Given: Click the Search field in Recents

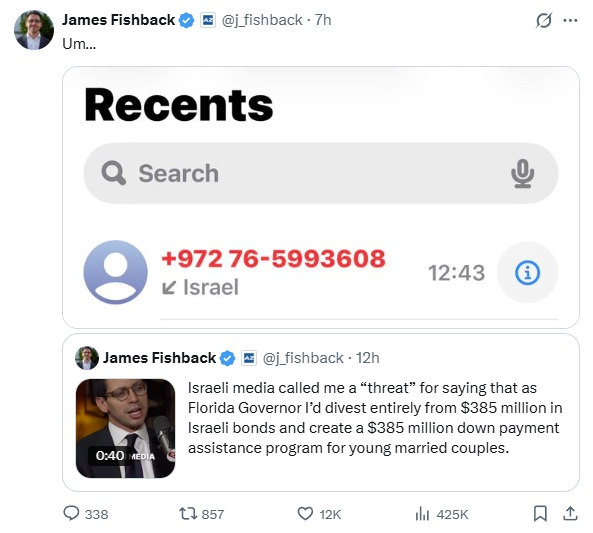Looking at the screenshot, I should click(321, 173).
